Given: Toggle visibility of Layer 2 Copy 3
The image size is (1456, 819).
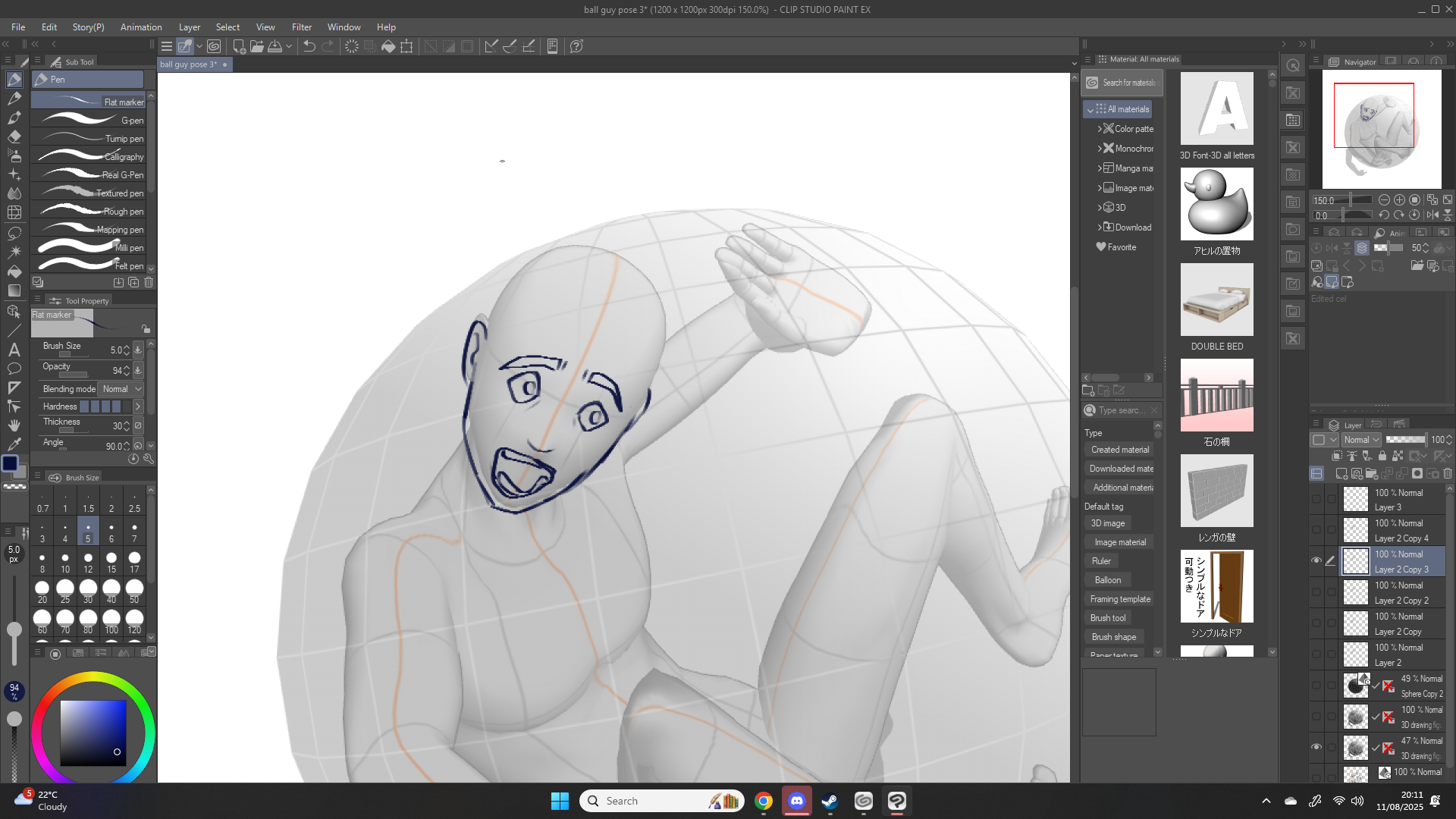Looking at the screenshot, I should (x=1316, y=560).
